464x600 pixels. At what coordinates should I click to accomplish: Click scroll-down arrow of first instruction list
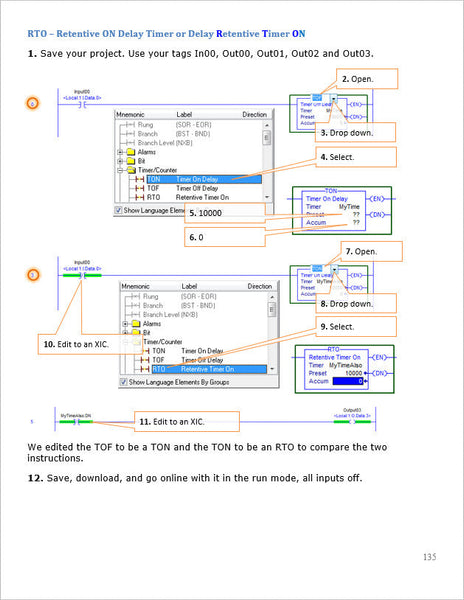click(267, 197)
